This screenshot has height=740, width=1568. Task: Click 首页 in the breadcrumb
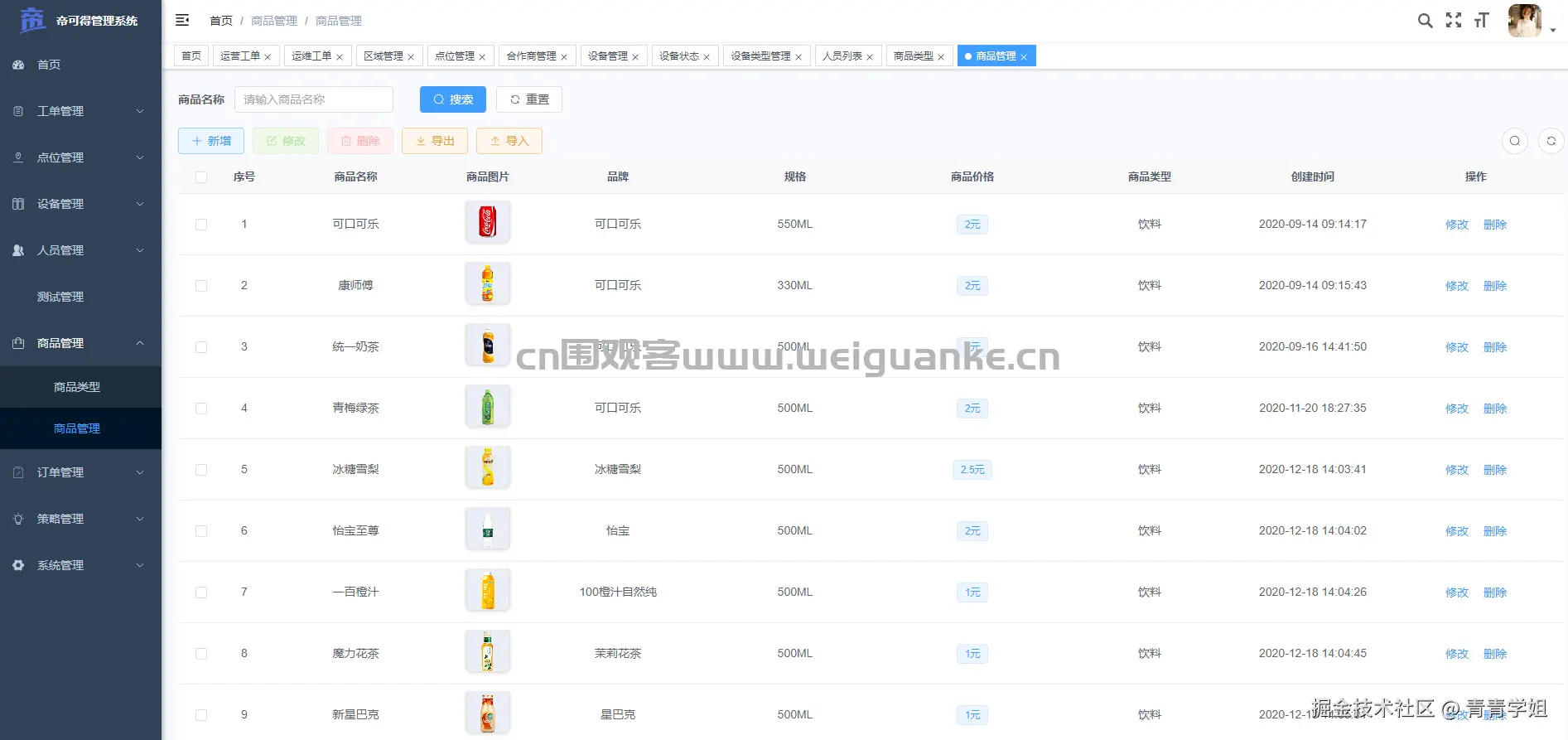(221, 21)
